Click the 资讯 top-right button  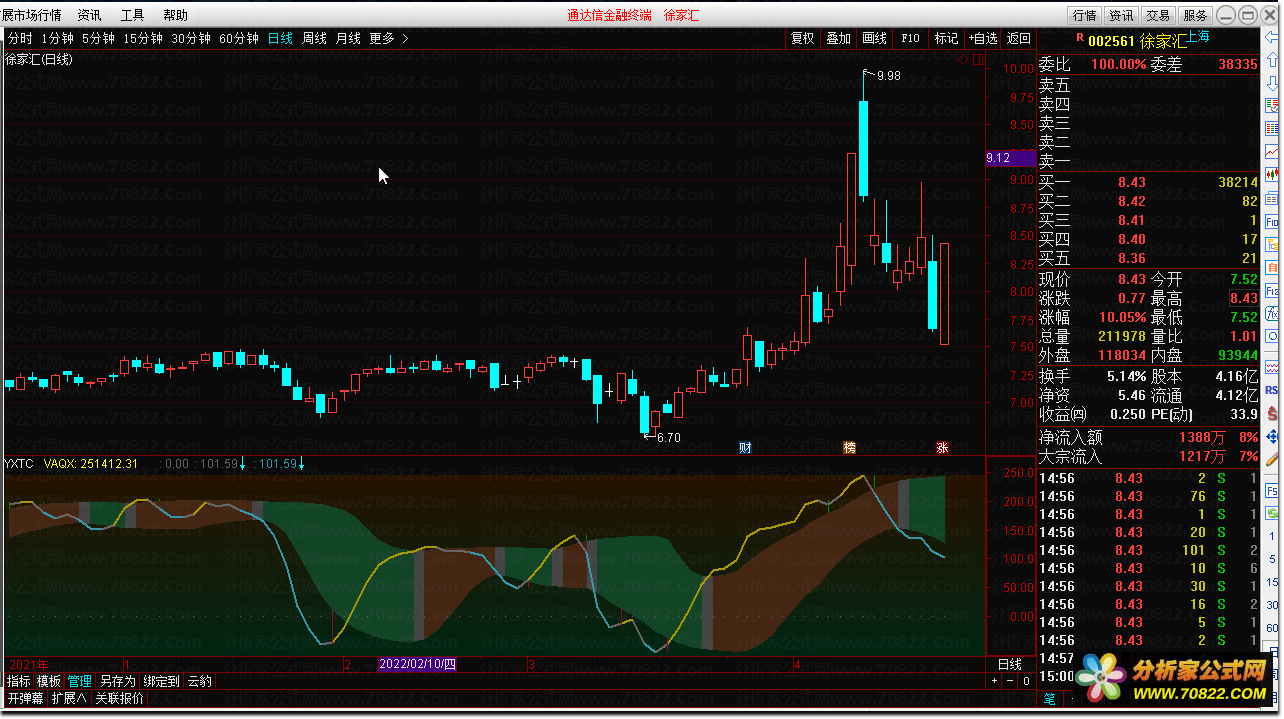[x=1121, y=15]
